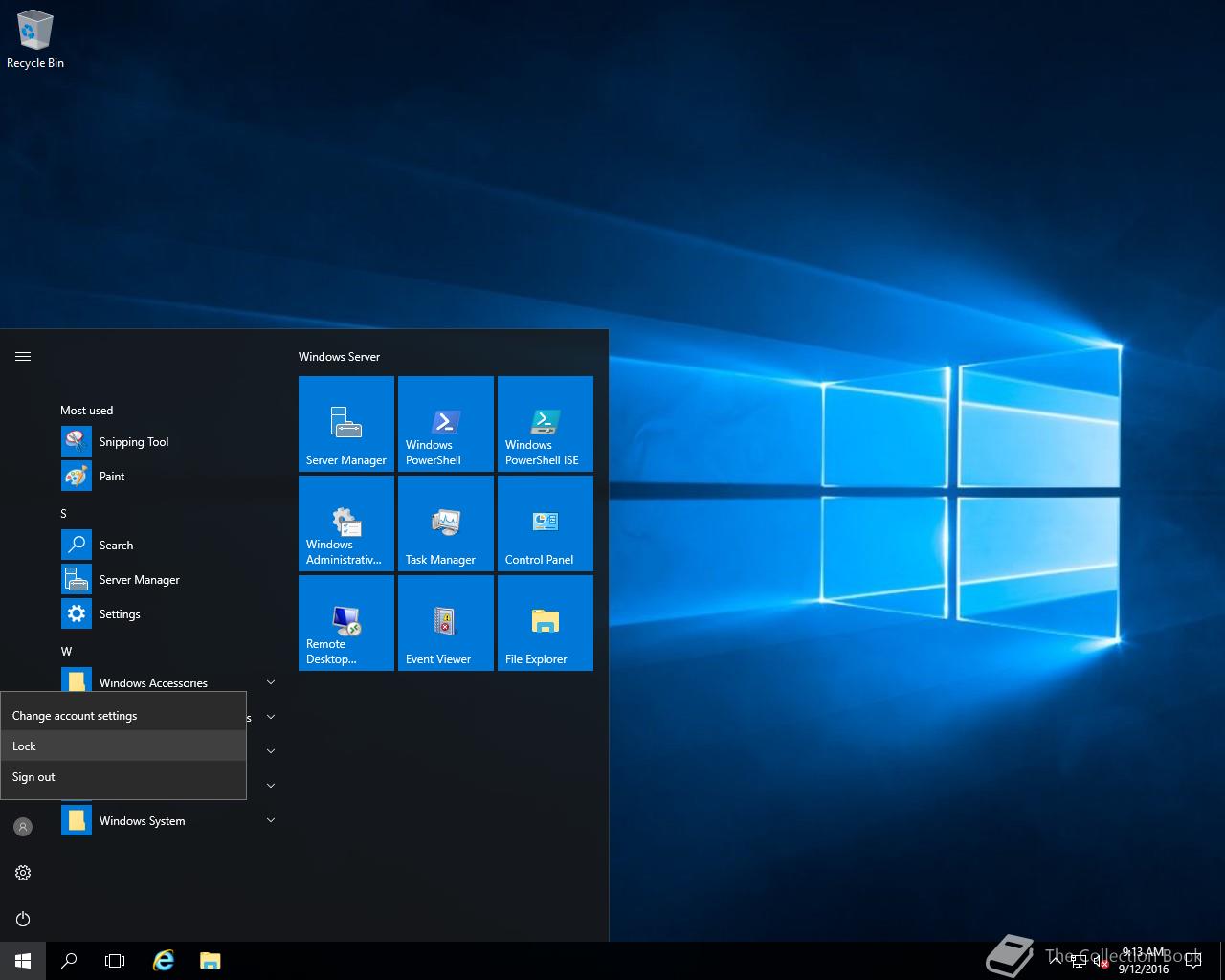Launch the Windows PowerShell tile
This screenshot has width=1225, height=980.
point(446,424)
